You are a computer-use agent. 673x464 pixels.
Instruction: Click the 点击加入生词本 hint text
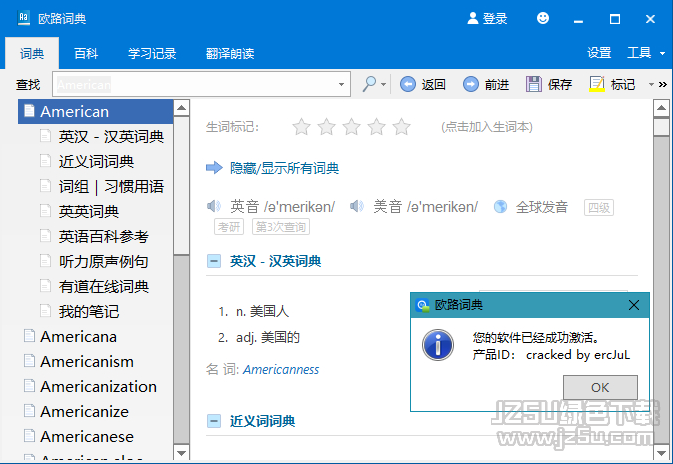coord(487,127)
